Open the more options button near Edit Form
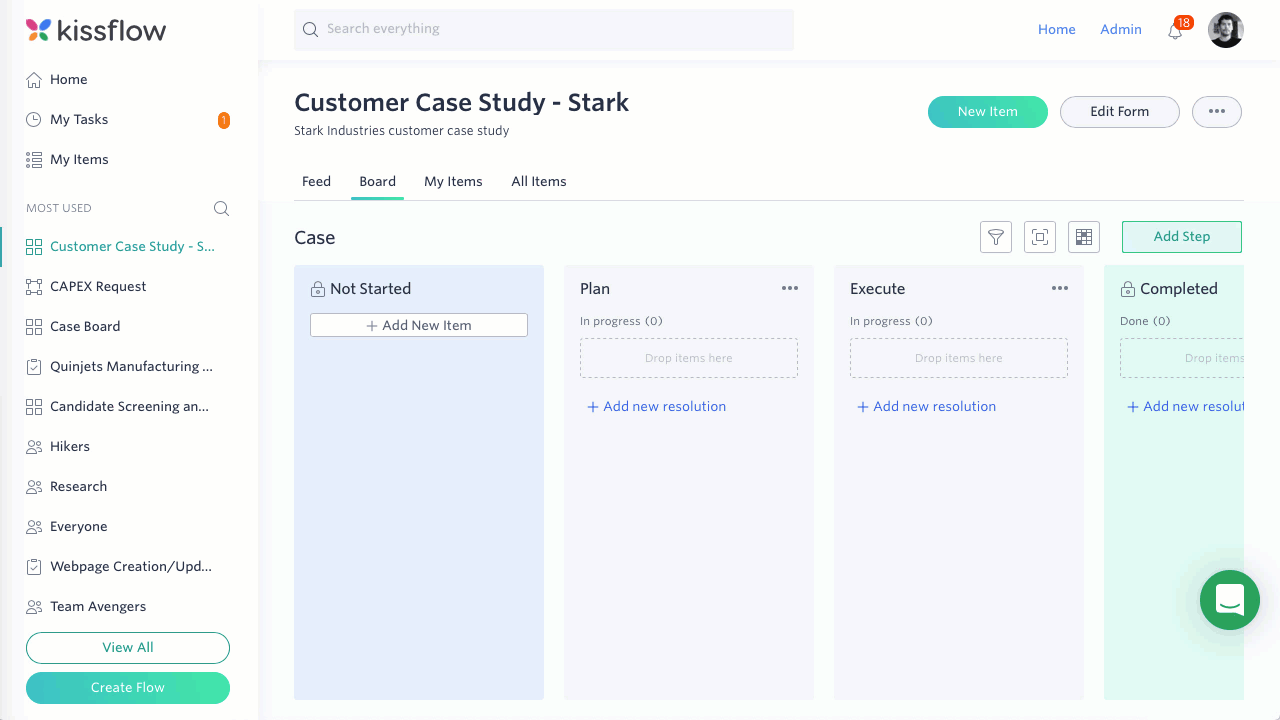 [1217, 111]
